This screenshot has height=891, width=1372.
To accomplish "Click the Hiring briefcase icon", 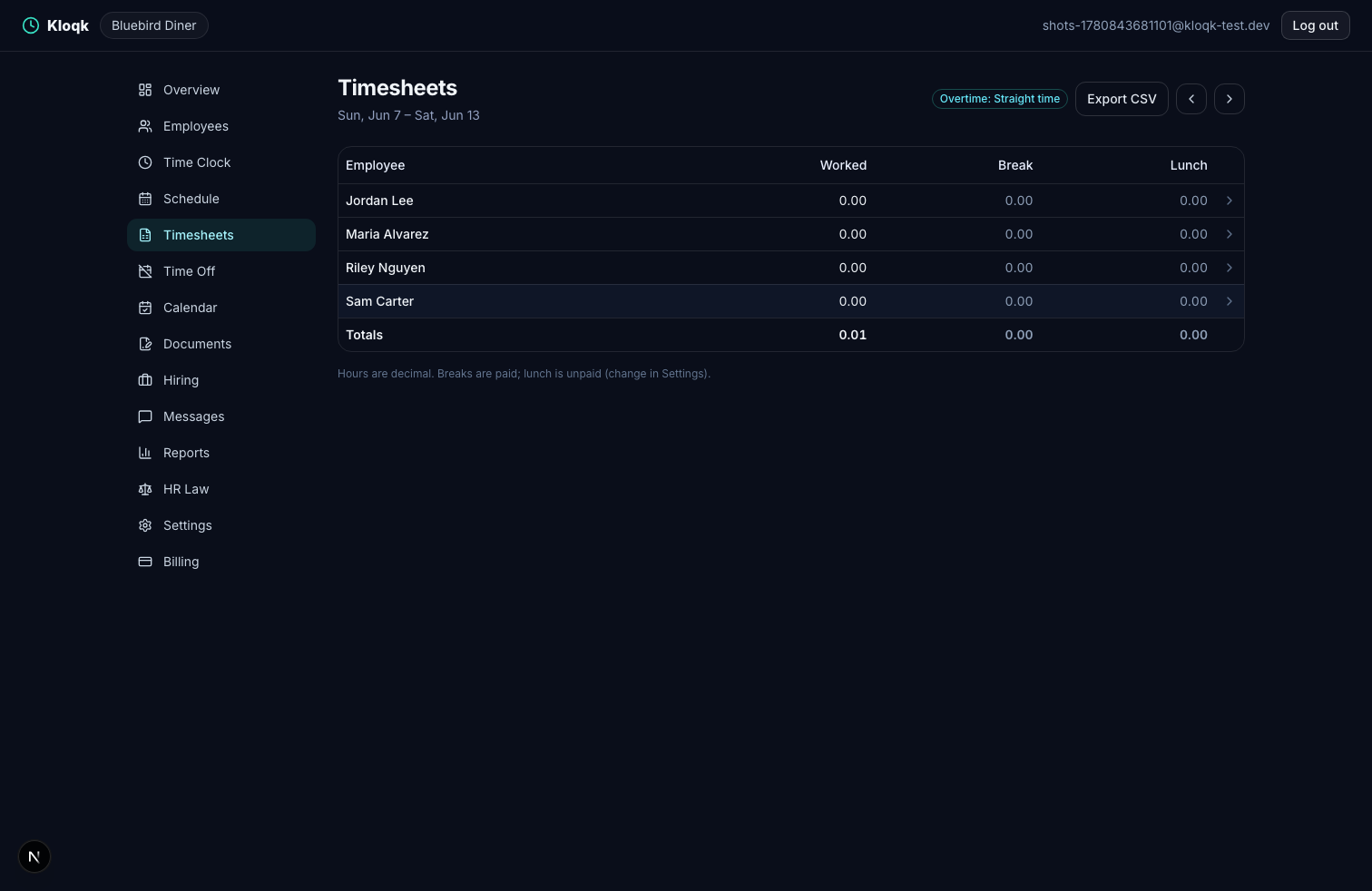I will (x=145, y=380).
